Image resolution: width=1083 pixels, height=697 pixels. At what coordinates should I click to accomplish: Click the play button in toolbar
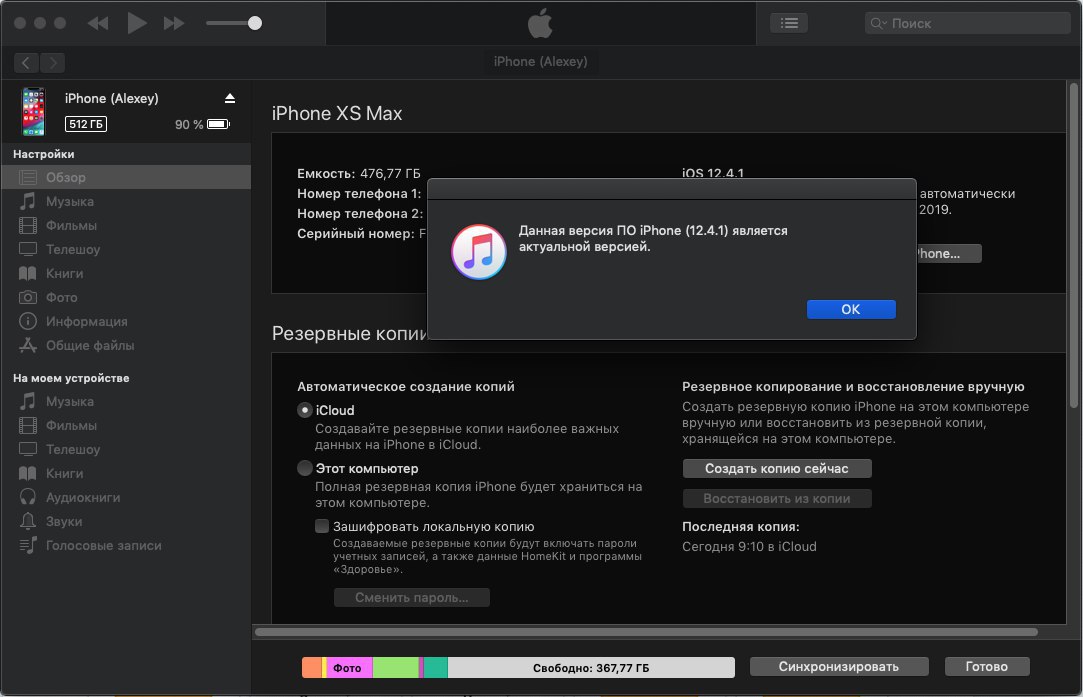click(x=137, y=23)
